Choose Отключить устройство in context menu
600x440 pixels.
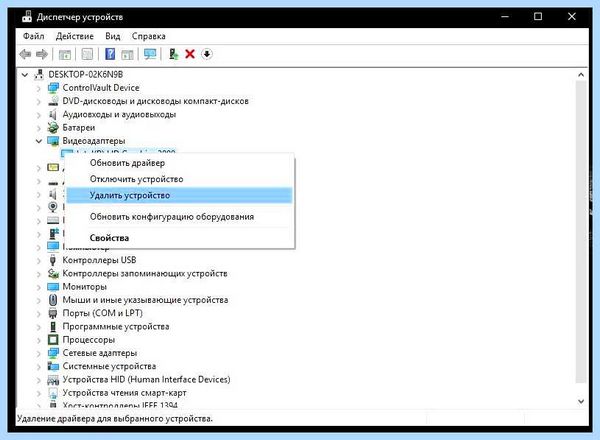tap(179, 179)
